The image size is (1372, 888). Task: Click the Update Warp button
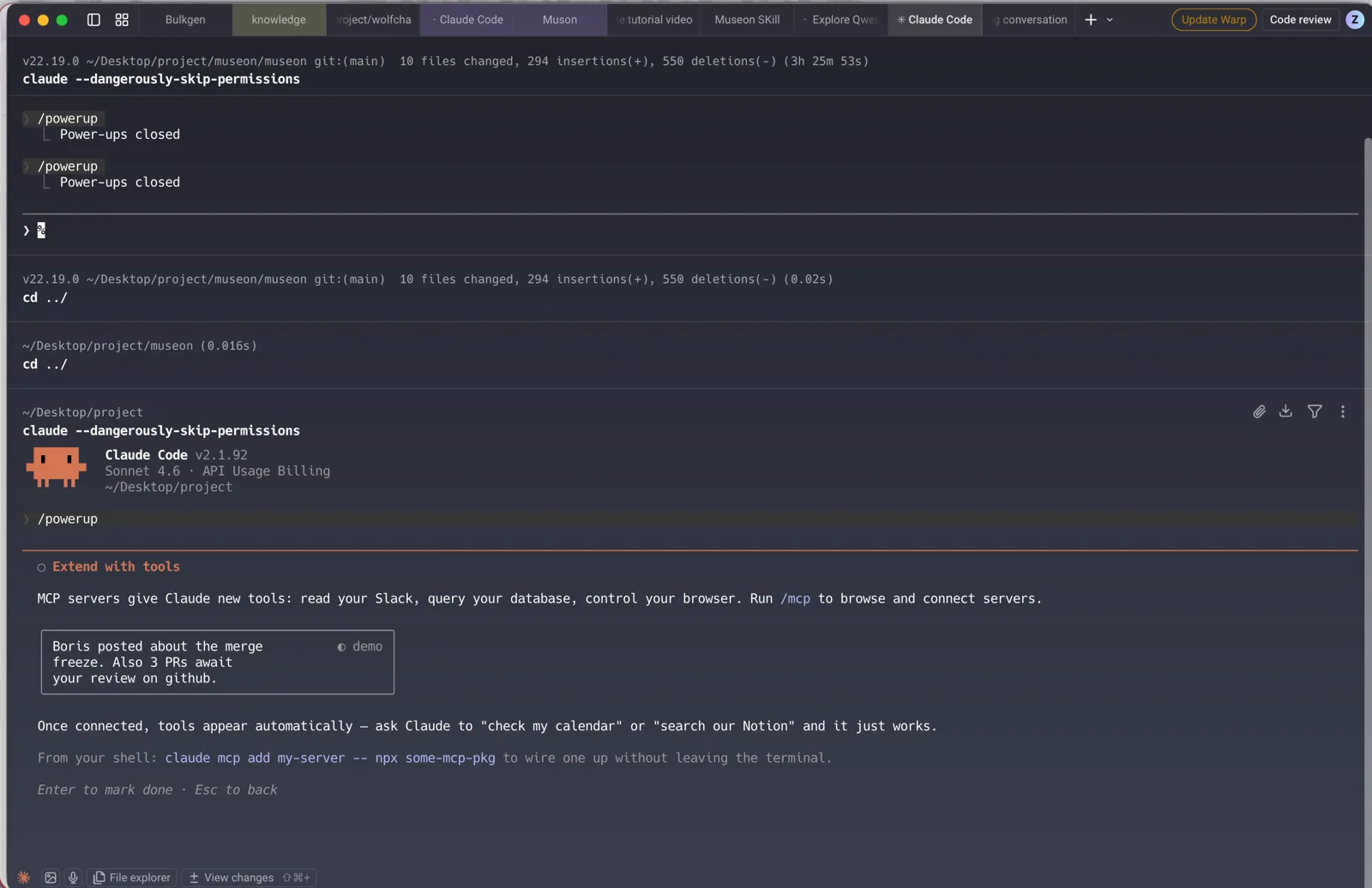(1213, 20)
